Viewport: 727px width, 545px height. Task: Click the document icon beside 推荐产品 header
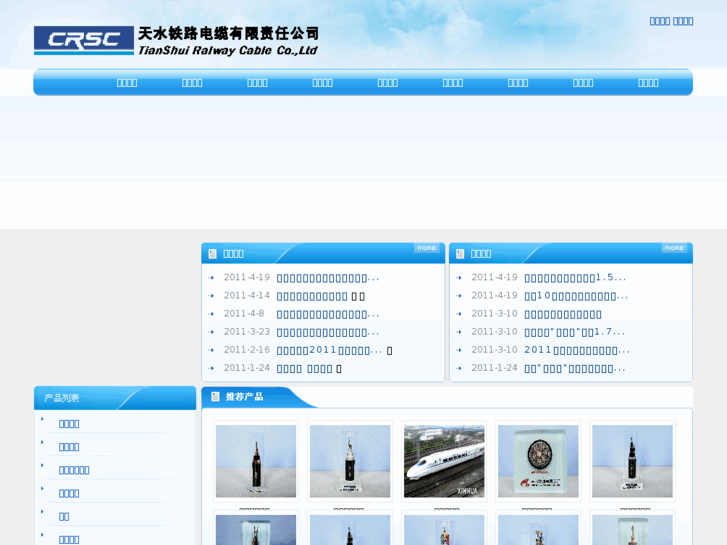(x=215, y=397)
